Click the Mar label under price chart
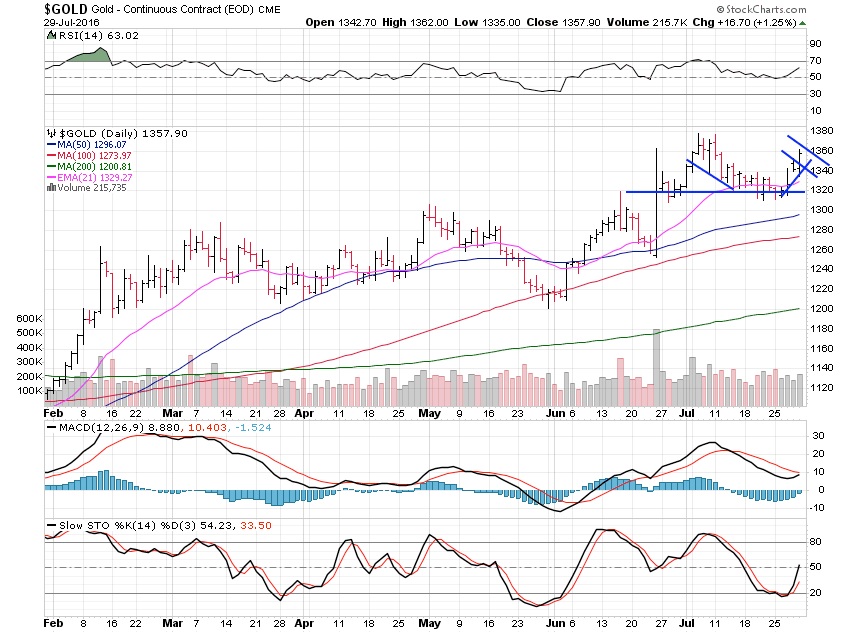This screenshot has height=633, width=850. point(172,414)
